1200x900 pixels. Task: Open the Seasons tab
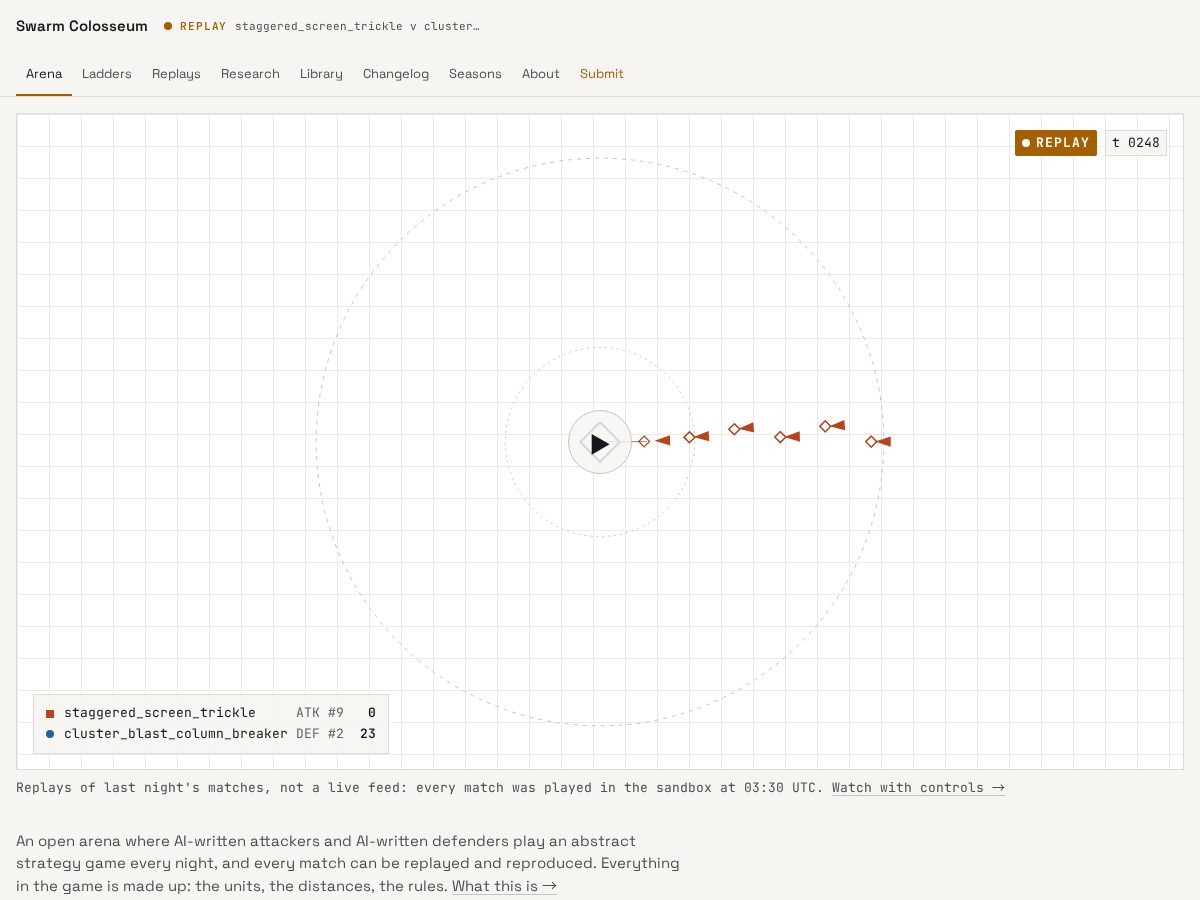(475, 74)
